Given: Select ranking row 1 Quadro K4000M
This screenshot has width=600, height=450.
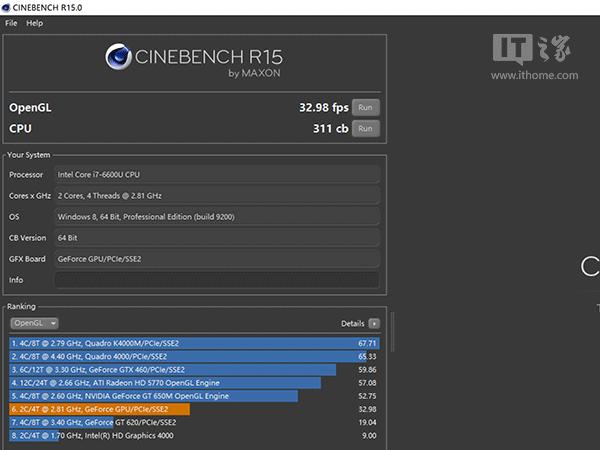Looking at the screenshot, I should 194,343.
